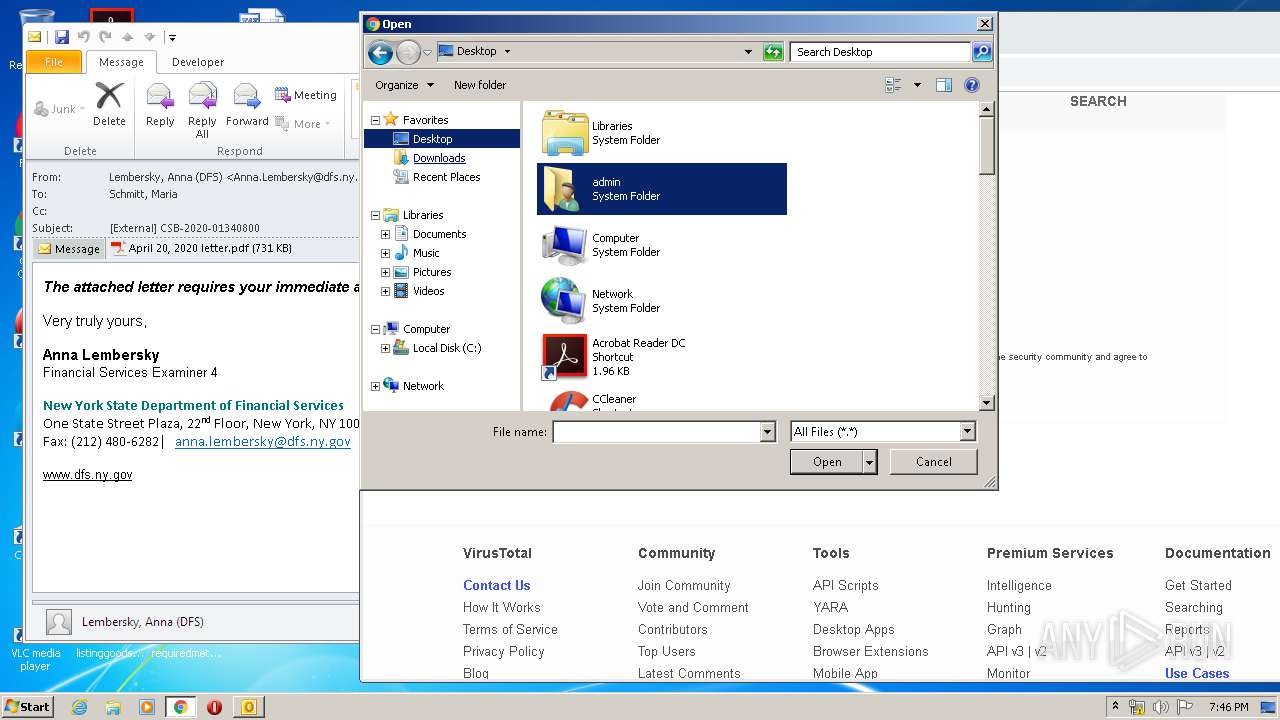This screenshot has height=720, width=1280.
Task: Click the change view icon in dialog
Action: click(894, 85)
